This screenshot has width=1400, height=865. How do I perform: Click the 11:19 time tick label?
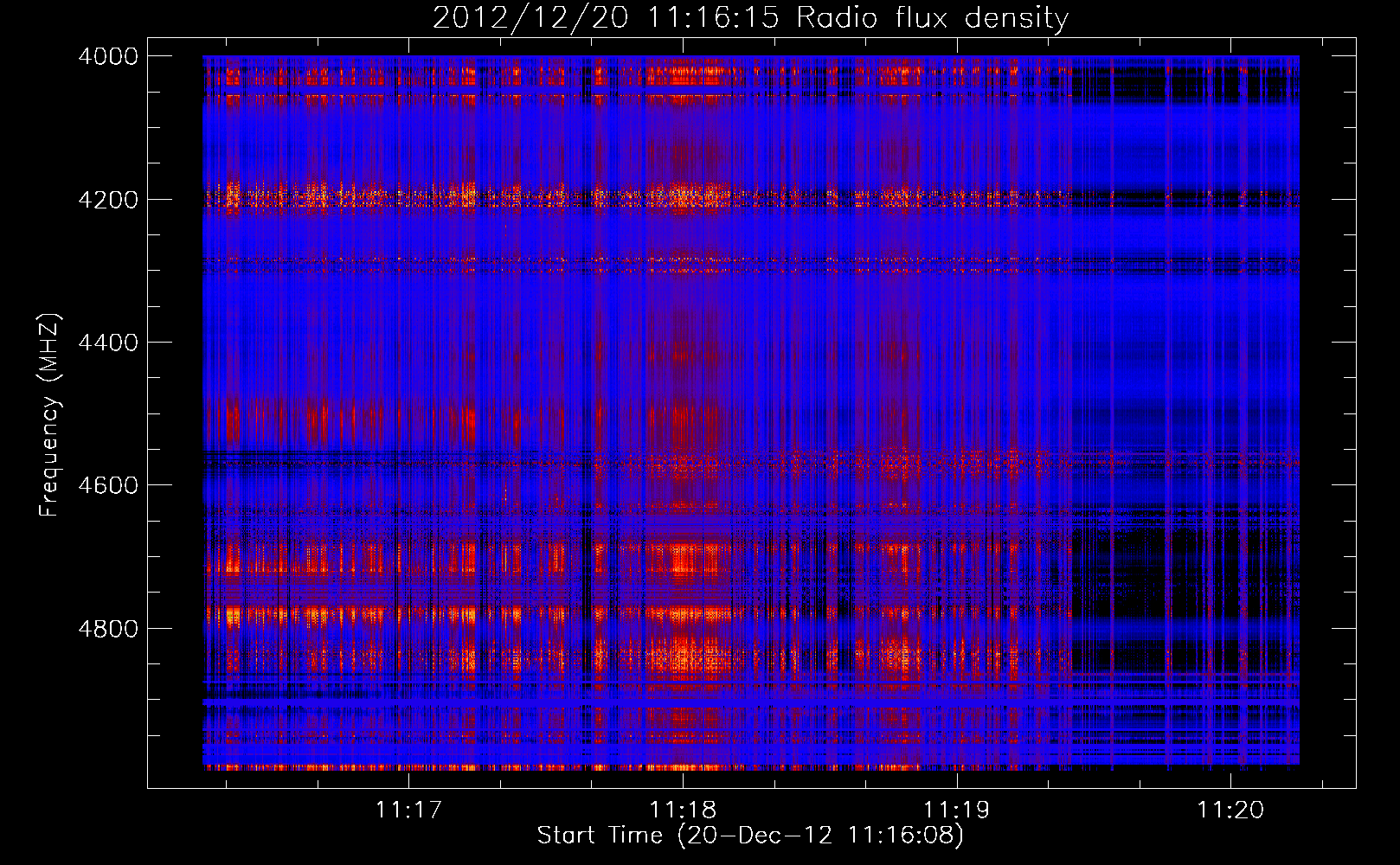pyautogui.click(x=956, y=811)
